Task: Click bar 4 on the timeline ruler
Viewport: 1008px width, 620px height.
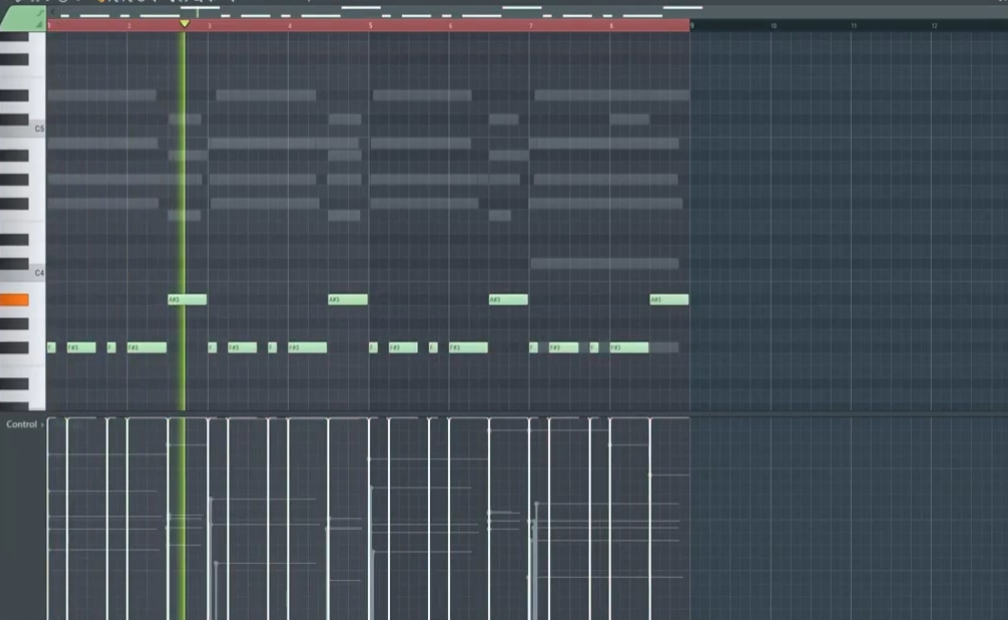Action: 290,26
